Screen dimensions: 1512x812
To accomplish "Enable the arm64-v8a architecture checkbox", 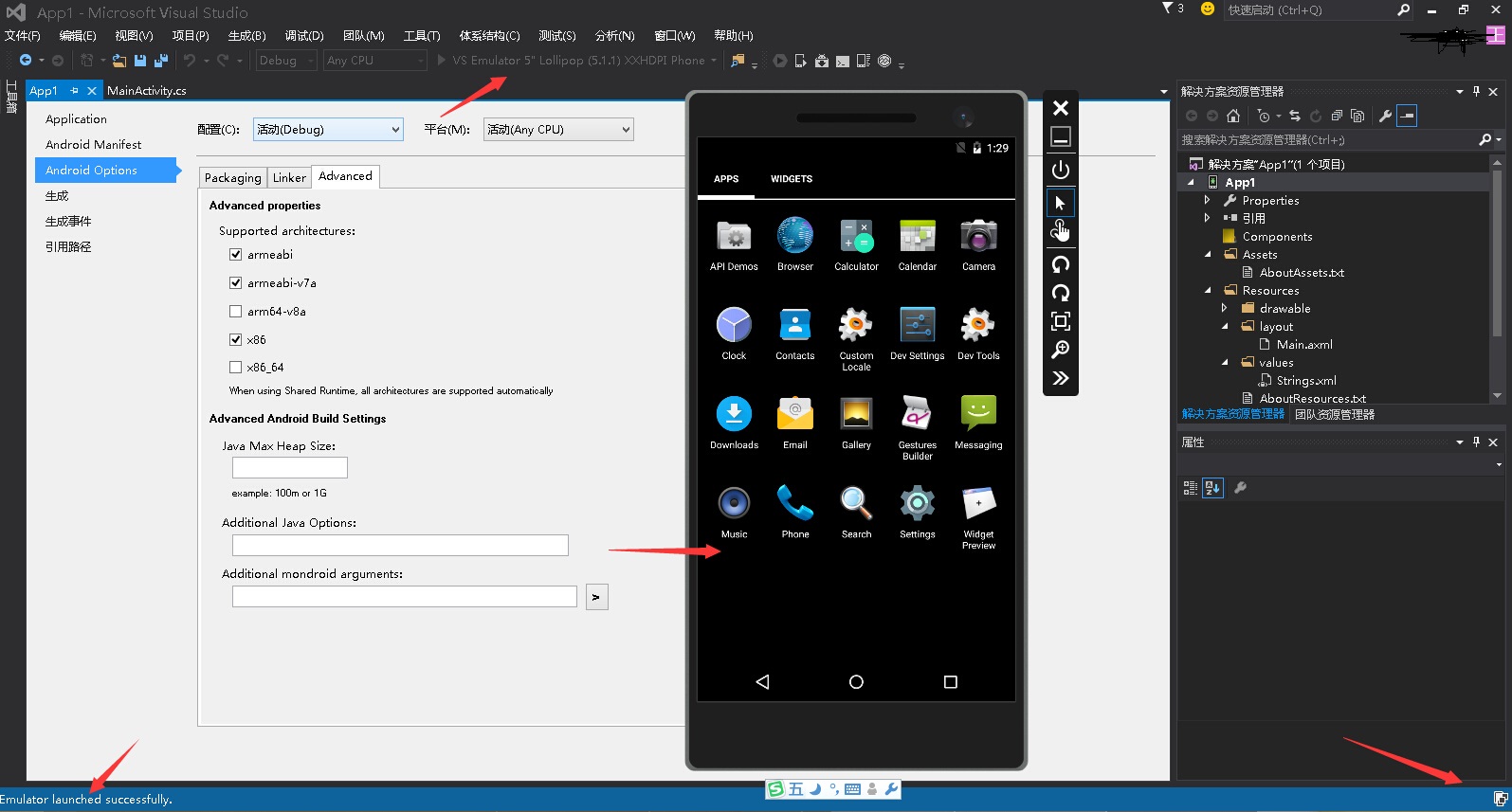I will (235, 311).
